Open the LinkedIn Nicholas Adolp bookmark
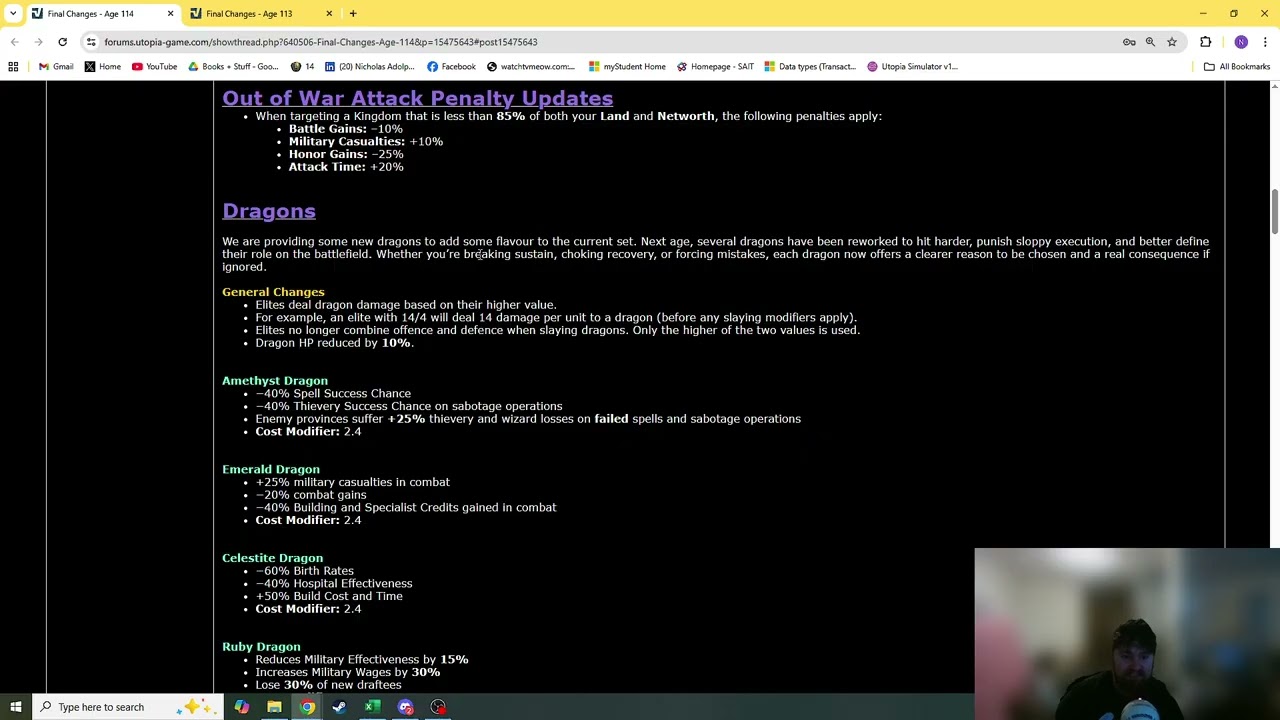The width and height of the screenshot is (1280, 720). click(369, 67)
